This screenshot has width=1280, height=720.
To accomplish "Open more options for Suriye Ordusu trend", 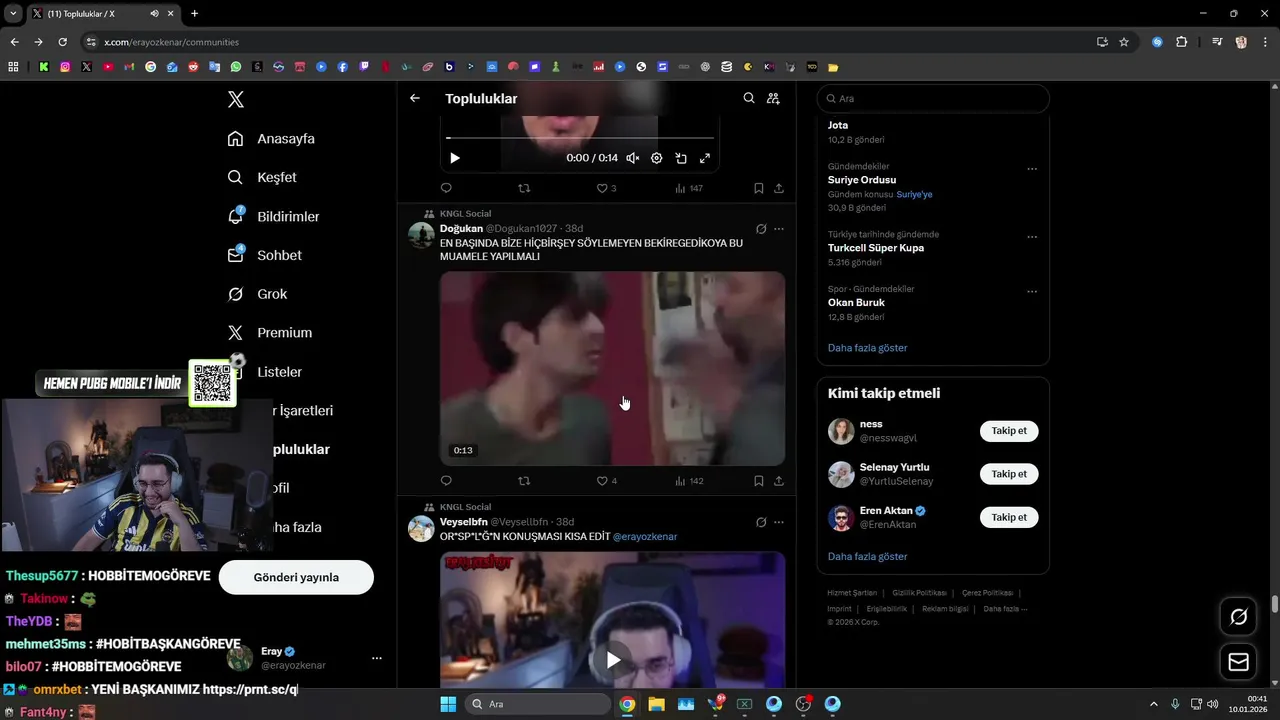I will point(1032,169).
